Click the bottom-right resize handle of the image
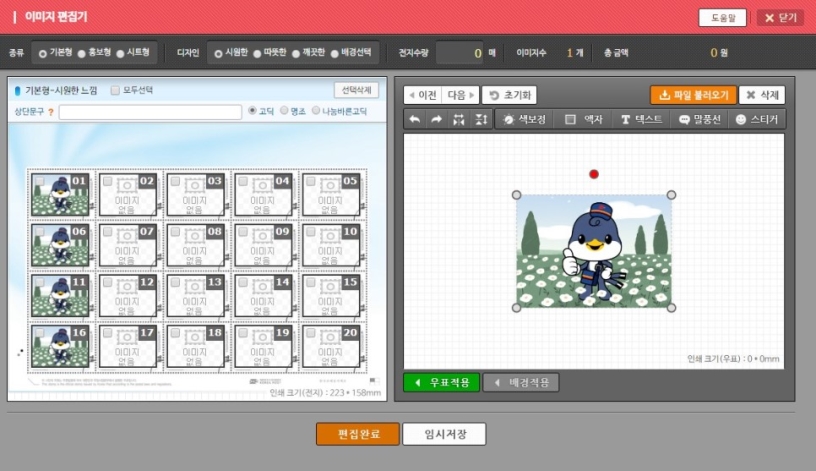 pos(671,308)
